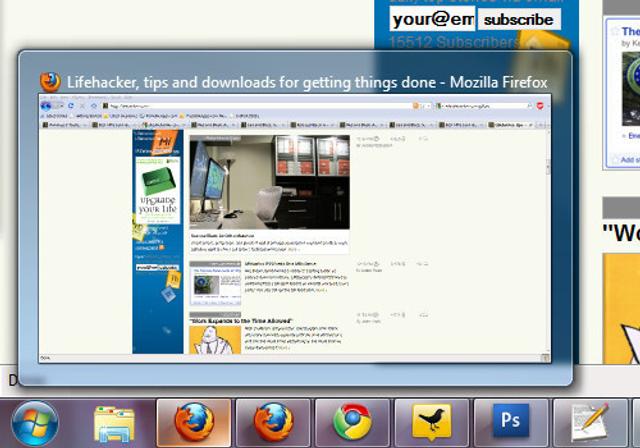Click the Lifehacker Firefox preview thumbnail
Image resolution: width=640 pixels, height=448 pixels.
tap(295, 228)
